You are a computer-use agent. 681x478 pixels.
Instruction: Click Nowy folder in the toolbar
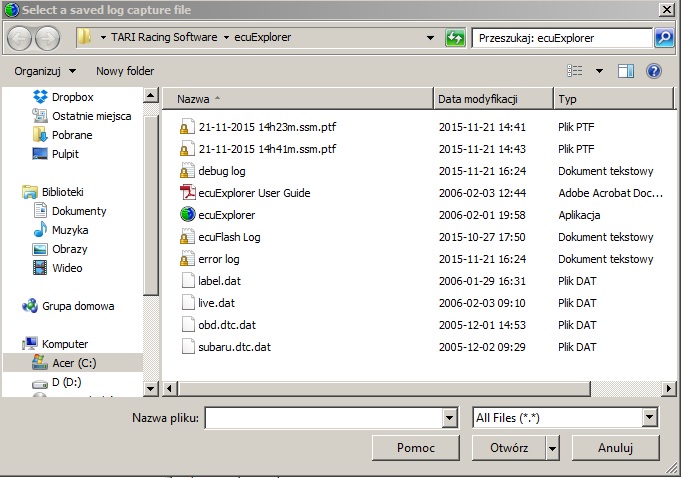tap(125, 71)
